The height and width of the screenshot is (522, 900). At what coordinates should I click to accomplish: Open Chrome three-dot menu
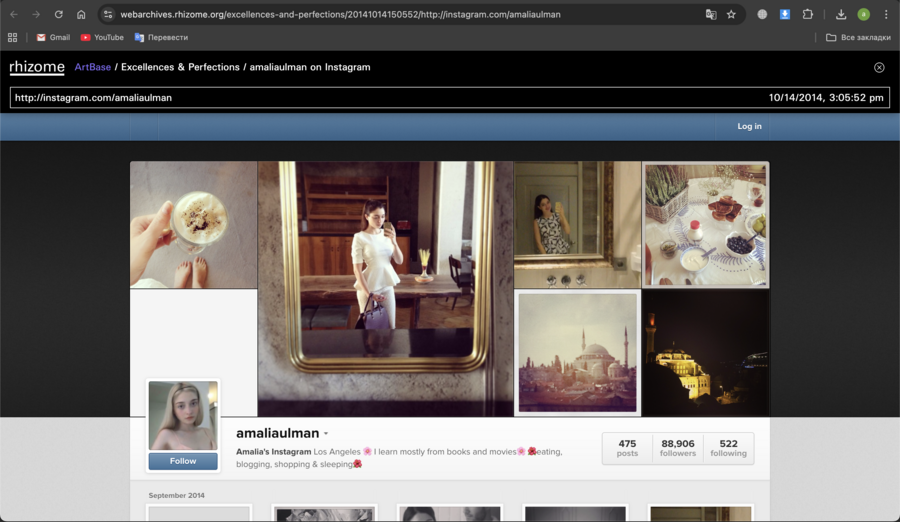[x=886, y=15]
